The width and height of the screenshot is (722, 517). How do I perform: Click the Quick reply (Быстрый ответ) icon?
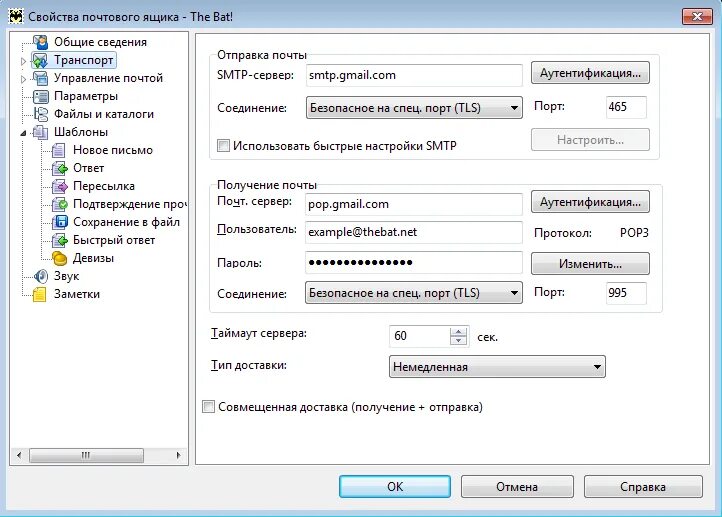pyautogui.click(x=59, y=240)
